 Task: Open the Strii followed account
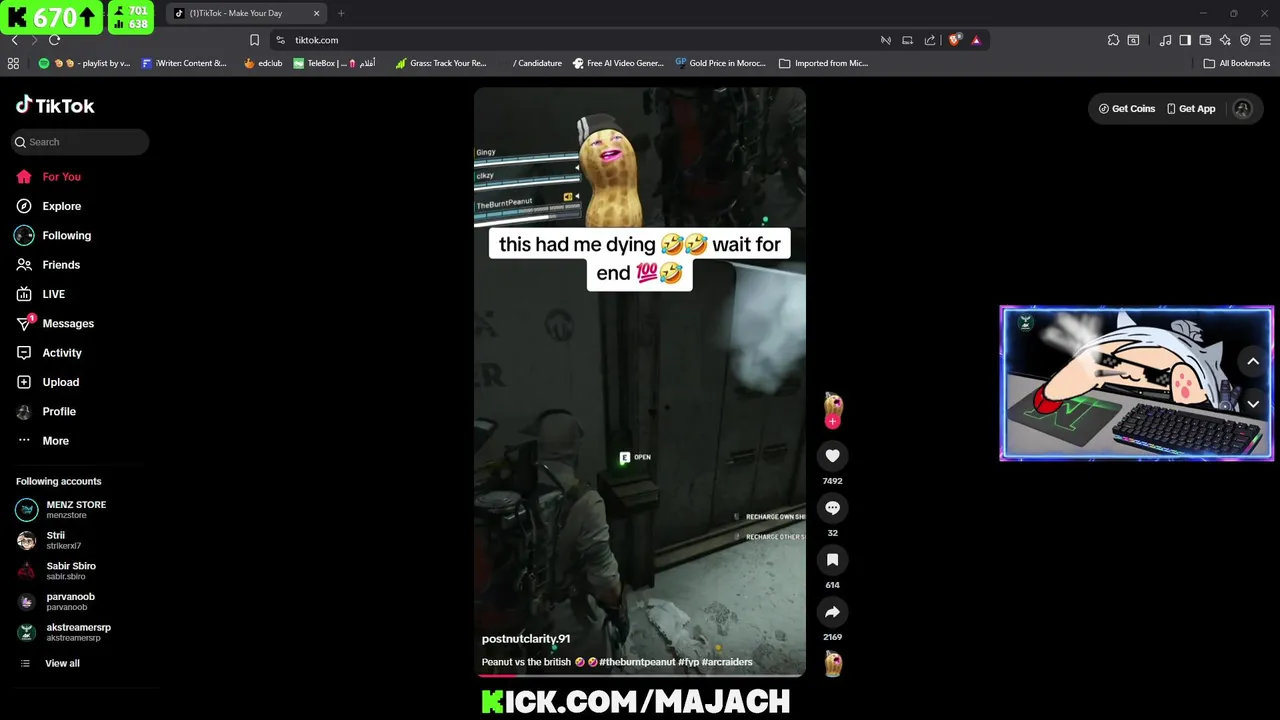[49, 540]
